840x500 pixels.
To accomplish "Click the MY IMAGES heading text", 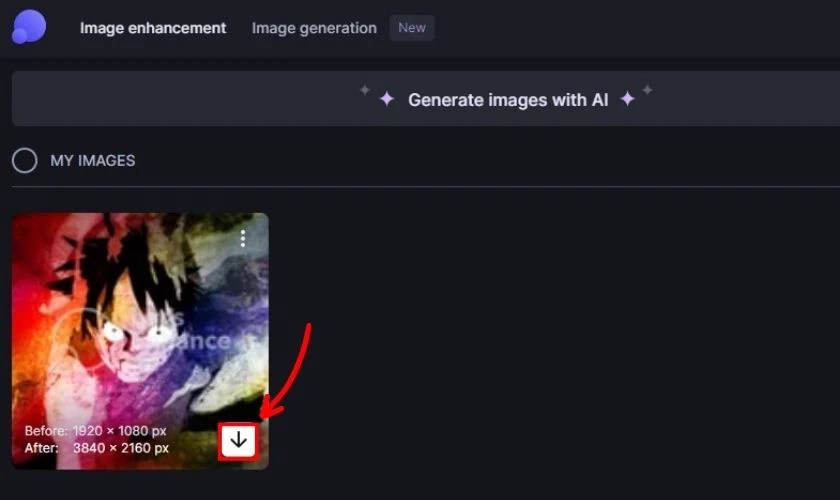I will coord(93,160).
